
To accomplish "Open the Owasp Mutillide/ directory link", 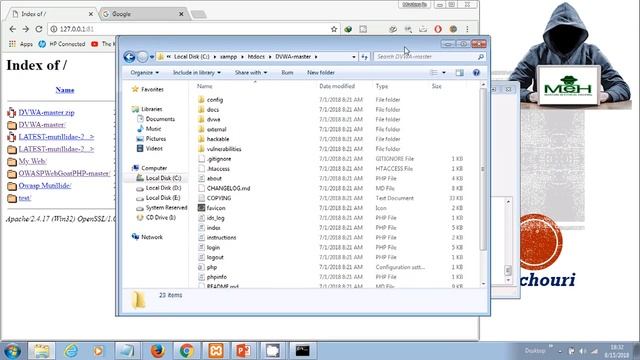I will click(45, 186).
